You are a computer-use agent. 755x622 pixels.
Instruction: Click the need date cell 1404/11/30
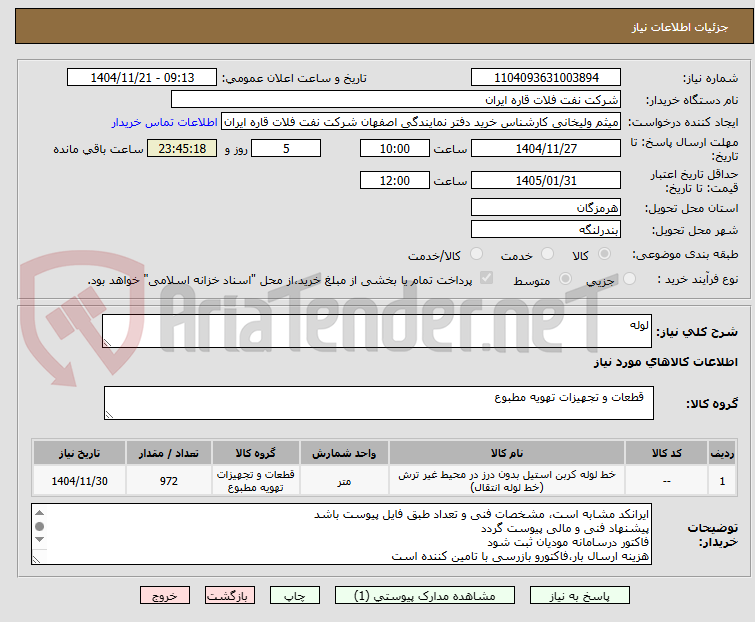pos(79,480)
